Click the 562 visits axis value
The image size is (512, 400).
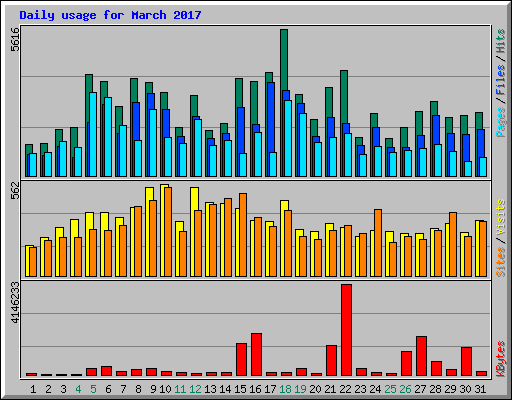(15, 190)
